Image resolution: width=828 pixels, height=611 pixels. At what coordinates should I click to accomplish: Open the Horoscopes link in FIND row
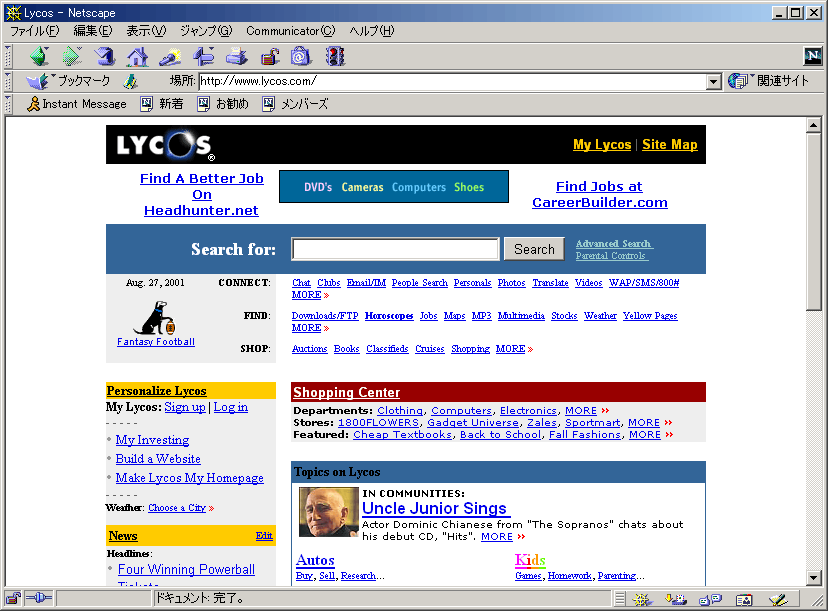coord(389,316)
